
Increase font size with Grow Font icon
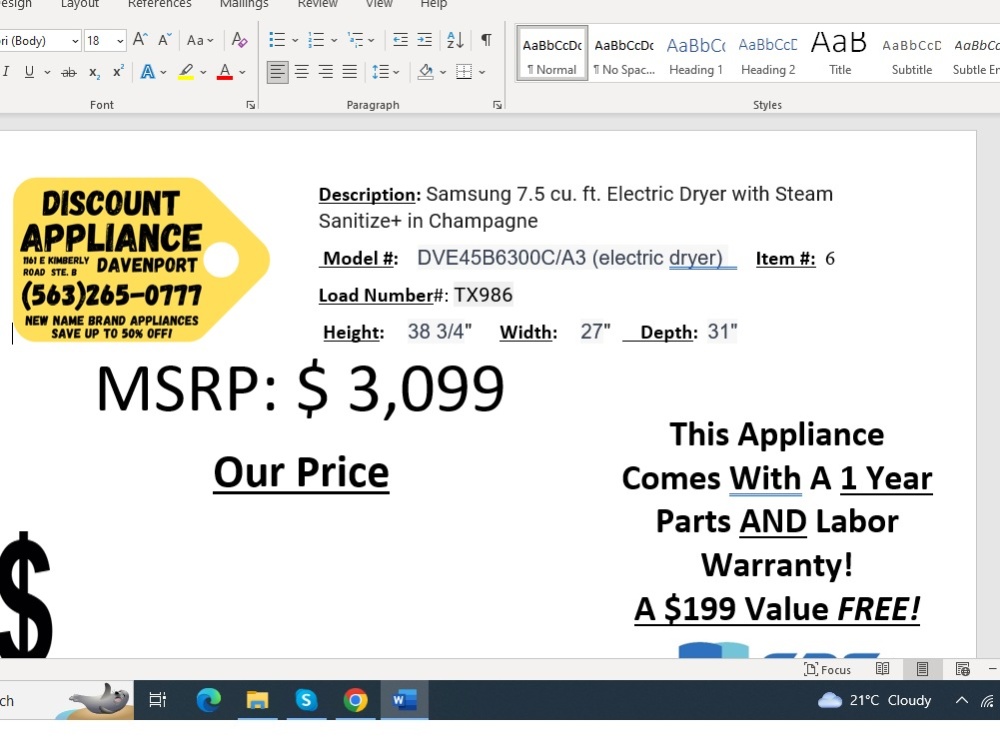pyautogui.click(x=140, y=40)
